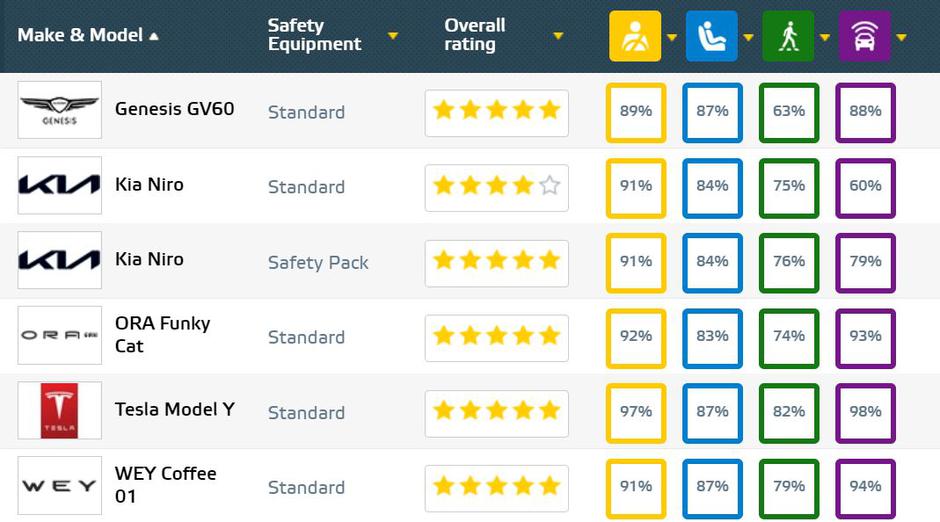Click Genesis GV60 63% green score box
940x522 pixels.
(788, 112)
